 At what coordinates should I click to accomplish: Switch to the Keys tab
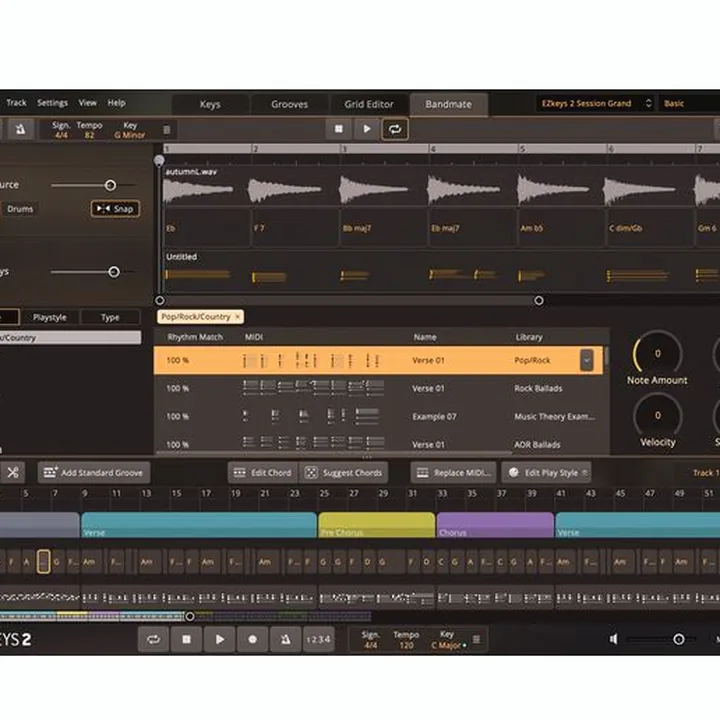point(210,104)
